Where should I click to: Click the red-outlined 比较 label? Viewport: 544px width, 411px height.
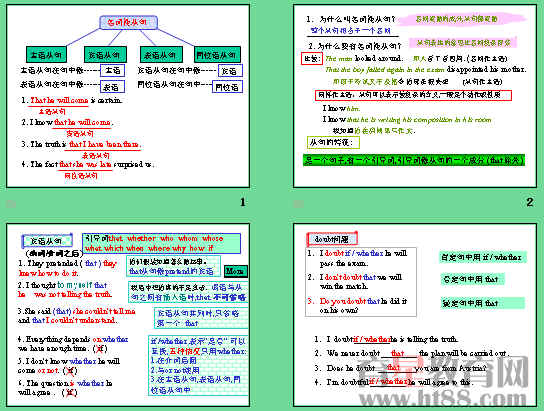[311, 59]
